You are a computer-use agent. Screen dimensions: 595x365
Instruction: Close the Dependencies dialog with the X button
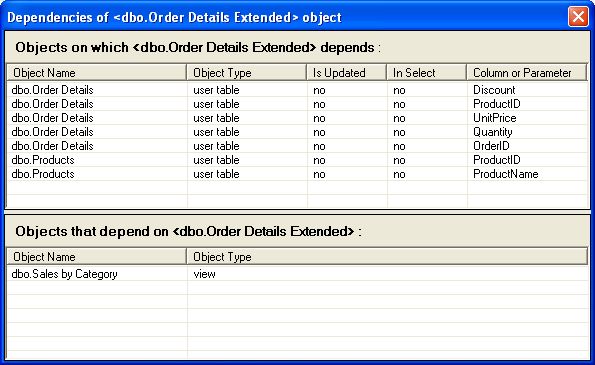[x=578, y=17]
